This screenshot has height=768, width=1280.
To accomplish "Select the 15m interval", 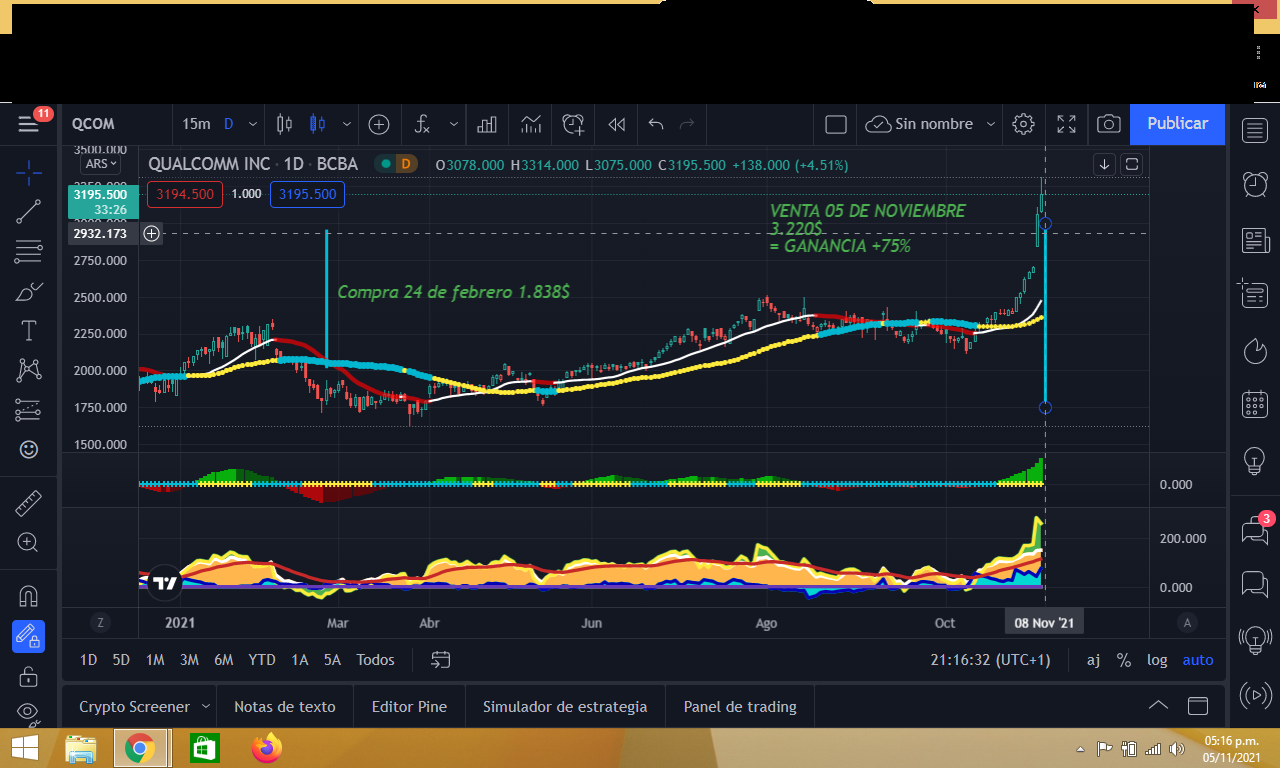I will [196, 124].
